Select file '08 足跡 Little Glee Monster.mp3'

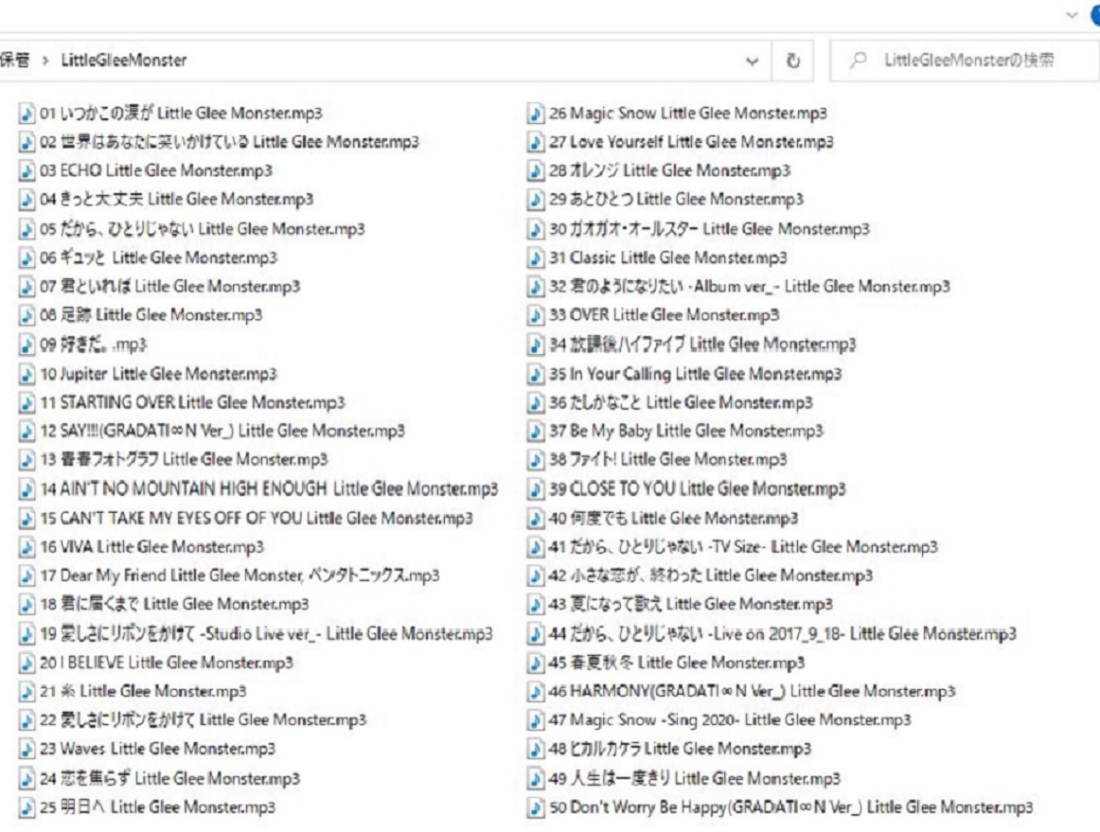140,316
